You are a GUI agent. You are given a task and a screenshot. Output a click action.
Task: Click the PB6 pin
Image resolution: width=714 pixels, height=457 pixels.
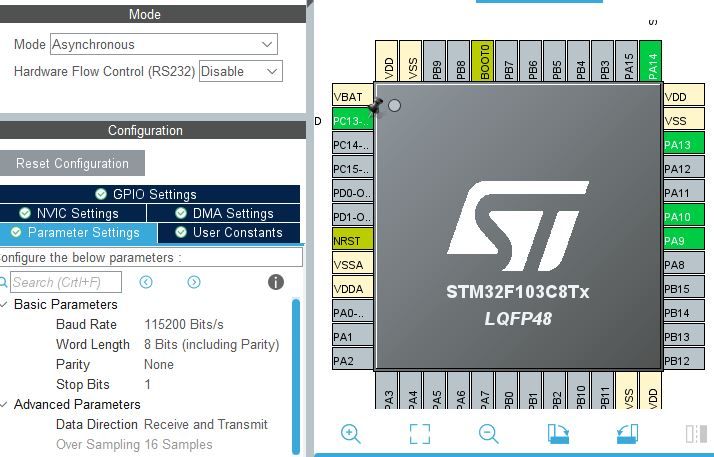coord(530,61)
